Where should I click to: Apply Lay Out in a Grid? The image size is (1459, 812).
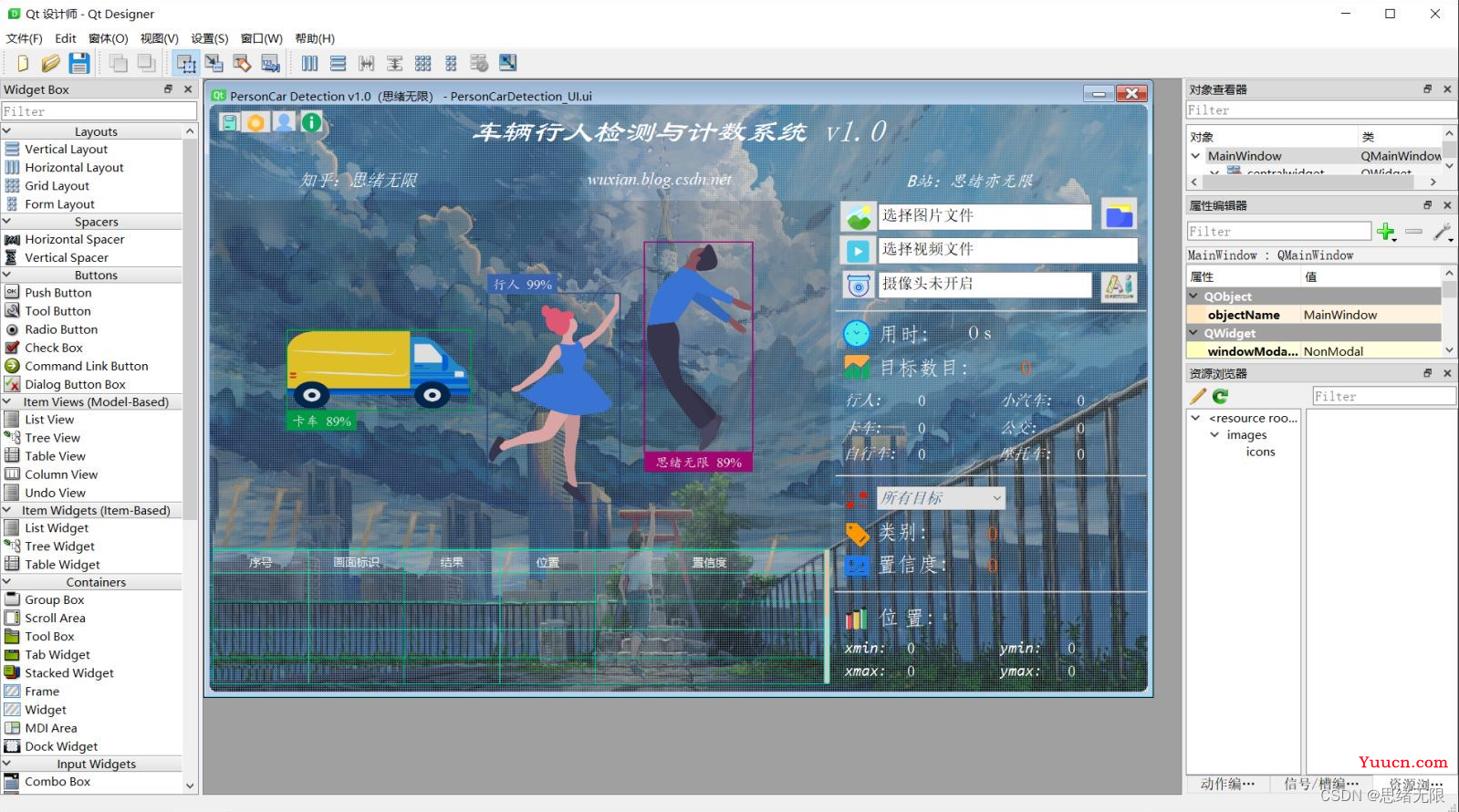(422, 63)
